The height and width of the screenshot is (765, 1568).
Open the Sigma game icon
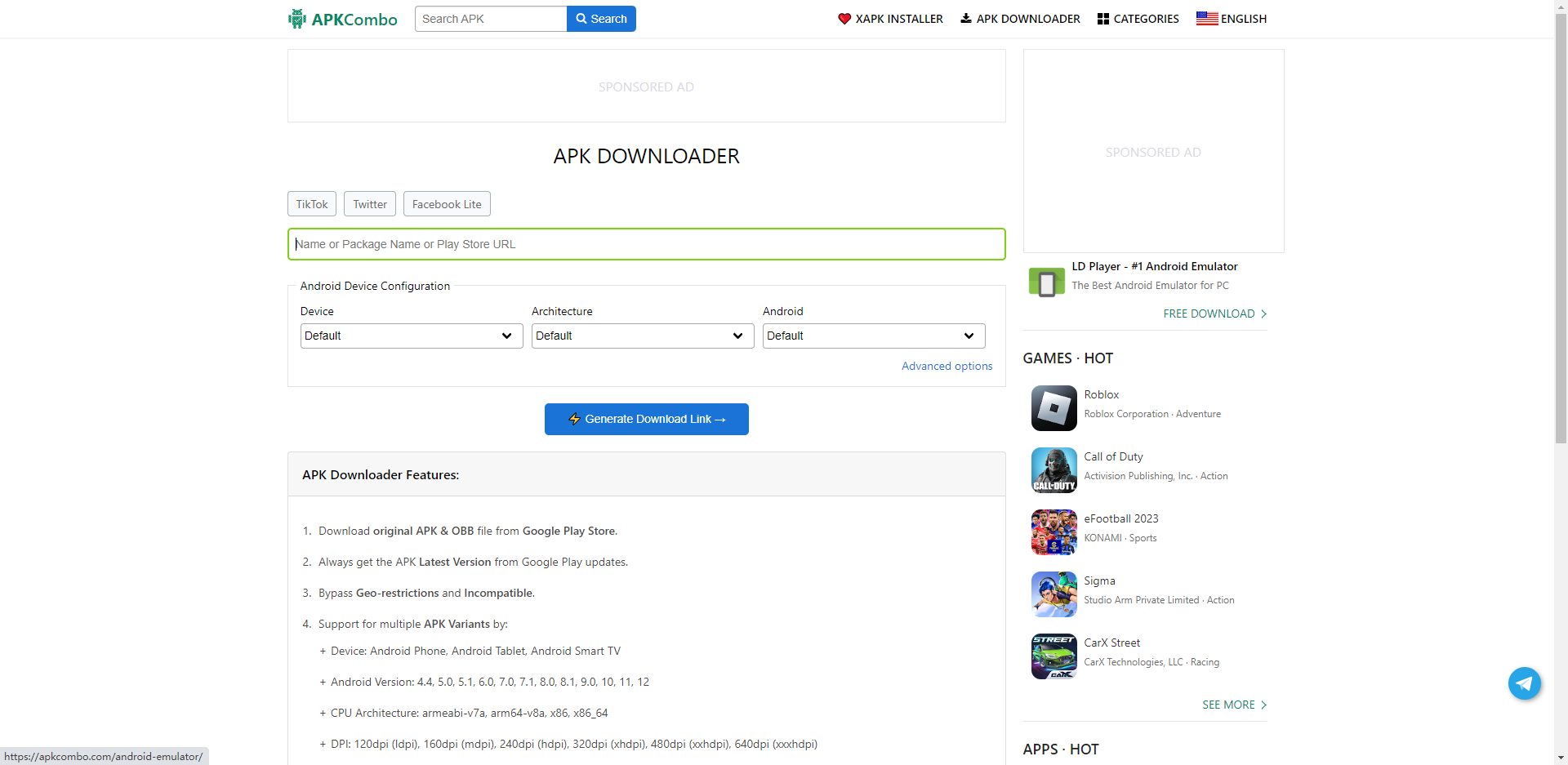(1054, 594)
